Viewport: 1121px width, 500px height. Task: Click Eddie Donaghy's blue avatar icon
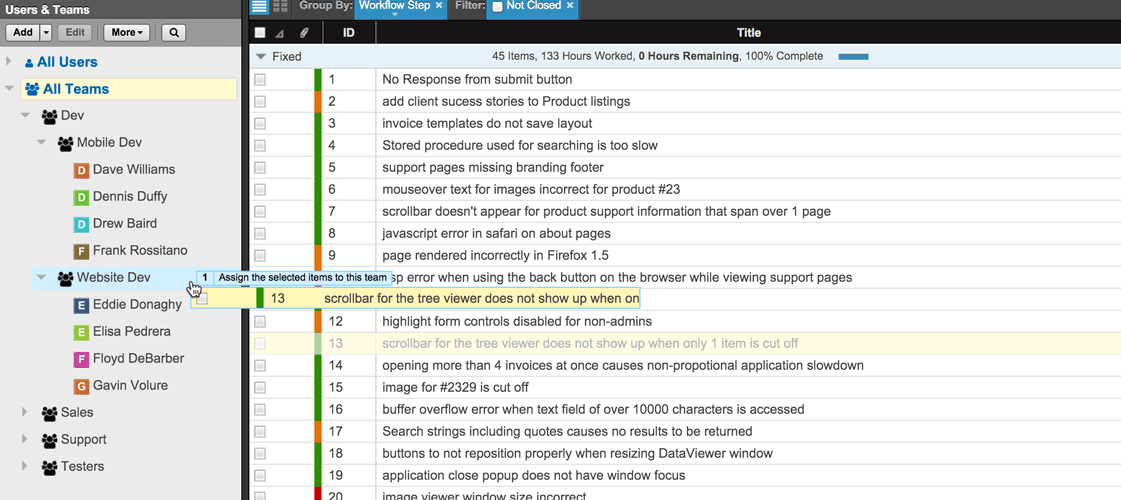(82, 305)
